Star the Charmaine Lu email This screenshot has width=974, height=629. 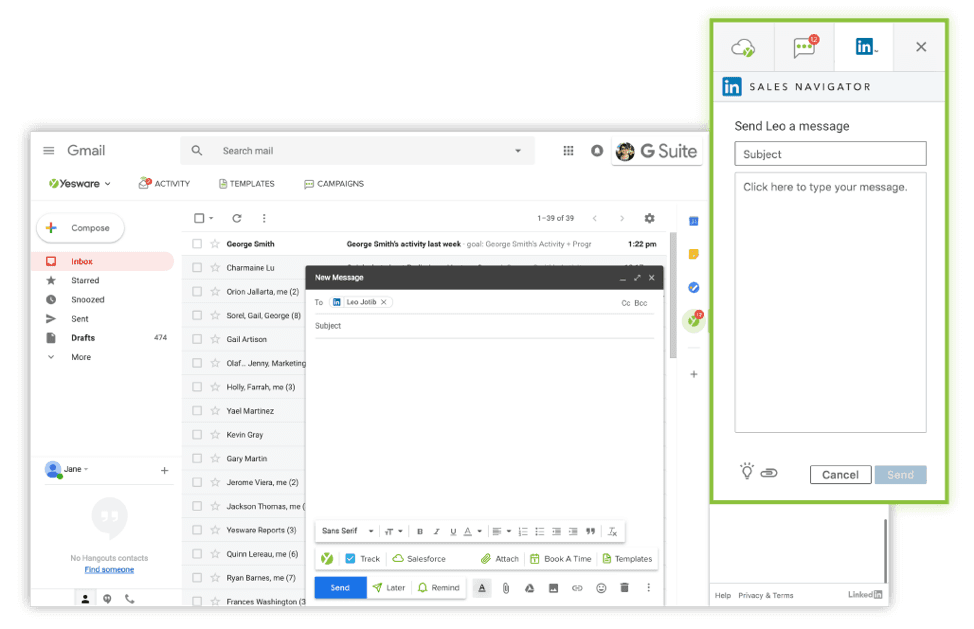(x=214, y=268)
